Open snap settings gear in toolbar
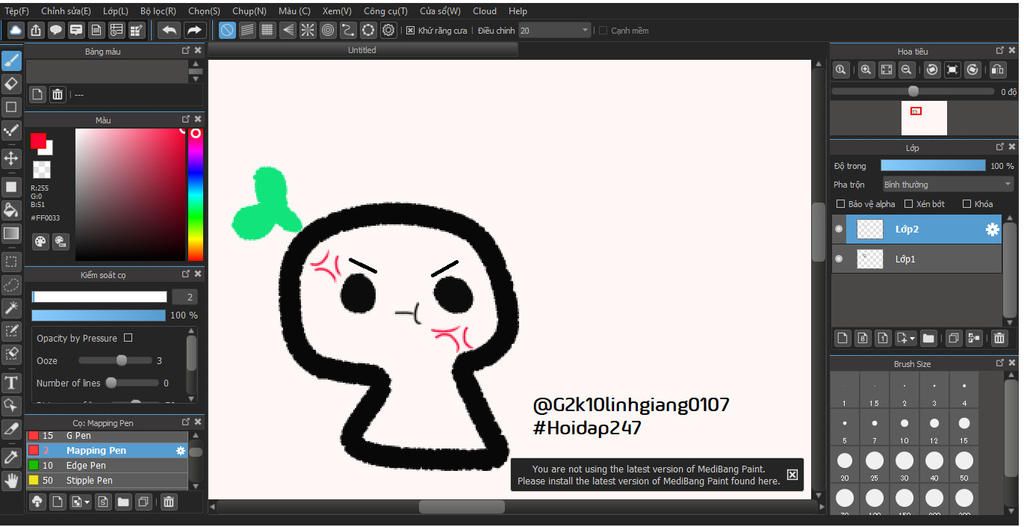This screenshot has width=1024, height=527. (x=389, y=30)
